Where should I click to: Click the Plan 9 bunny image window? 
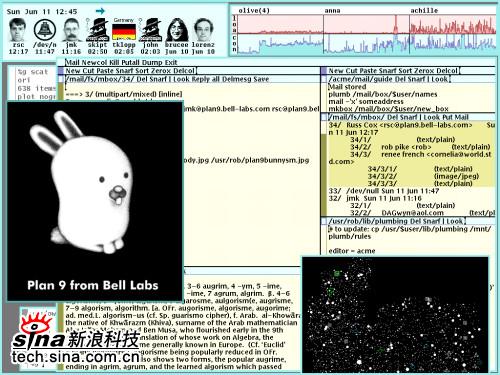pyautogui.click(x=95, y=201)
